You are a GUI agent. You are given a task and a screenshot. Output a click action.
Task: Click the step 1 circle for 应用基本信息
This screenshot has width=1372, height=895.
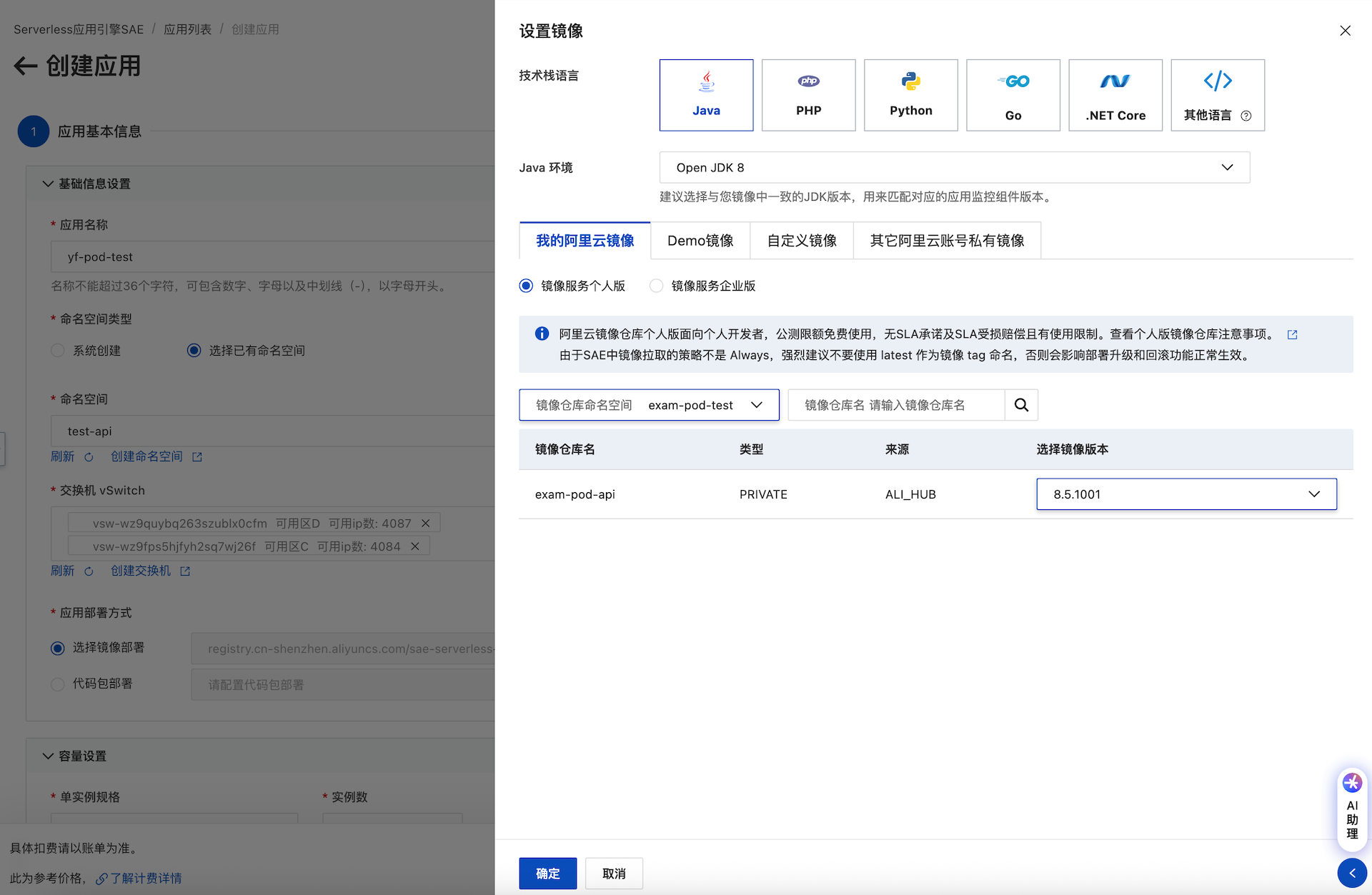(33, 131)
